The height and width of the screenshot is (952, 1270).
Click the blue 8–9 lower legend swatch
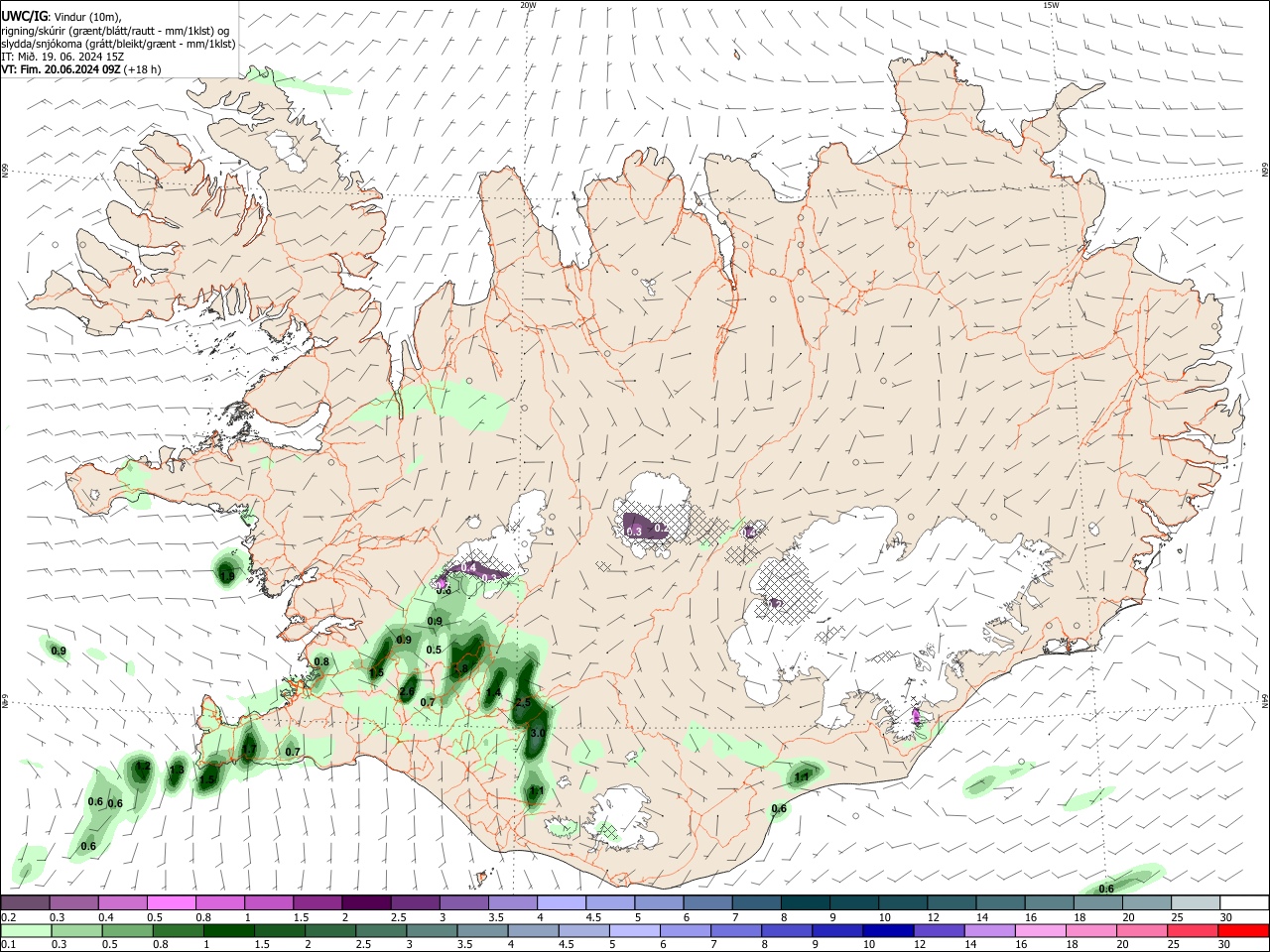click(x=787, y=931)
